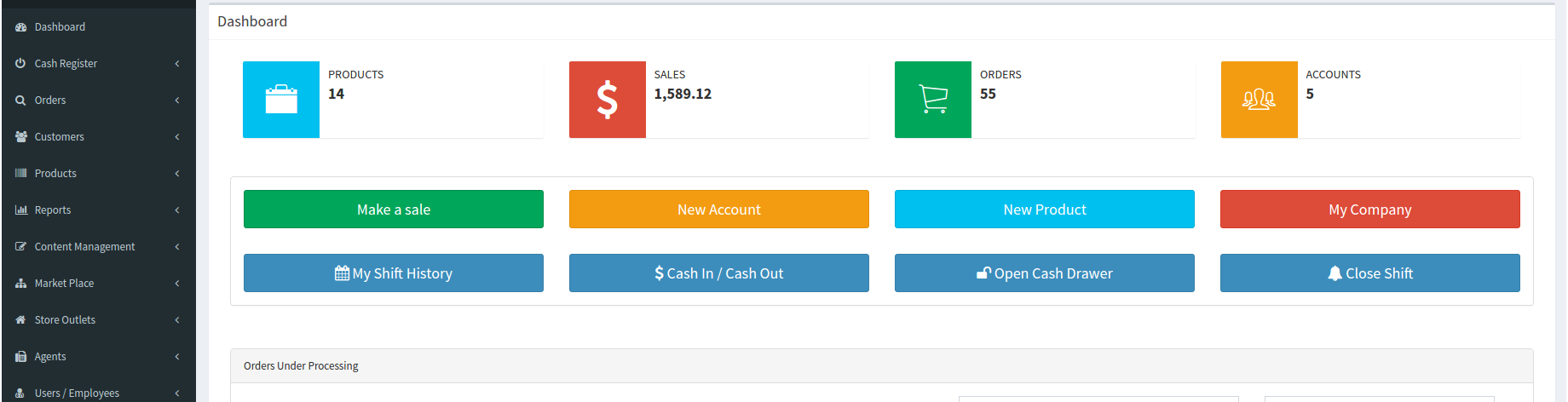1568x402 pixels.
Task: Expand the Content Management chevron
Action: tap(177, 247)
